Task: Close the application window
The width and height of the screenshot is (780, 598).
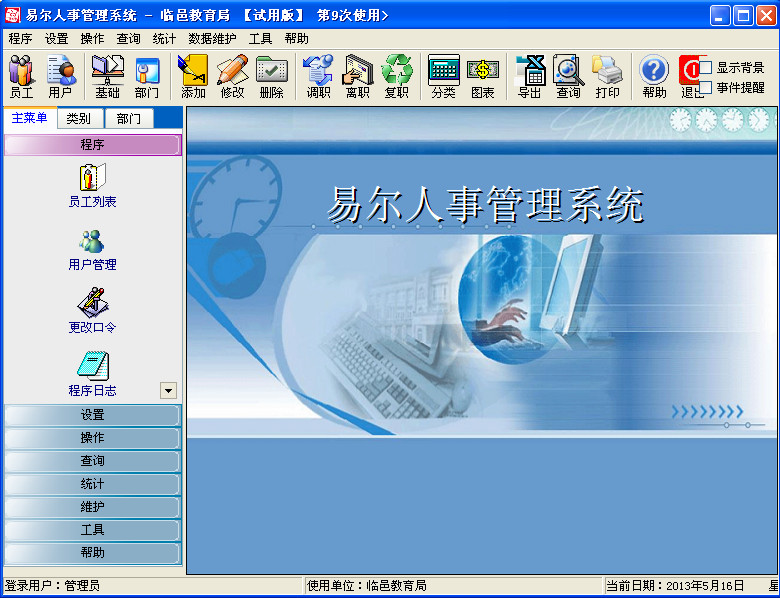Action: [766, 15]
